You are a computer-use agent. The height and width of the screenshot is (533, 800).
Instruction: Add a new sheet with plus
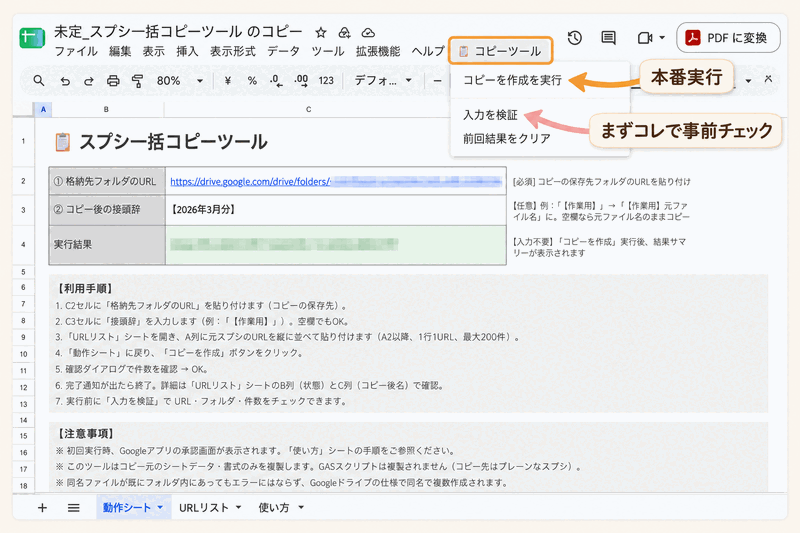pos(42,507)
